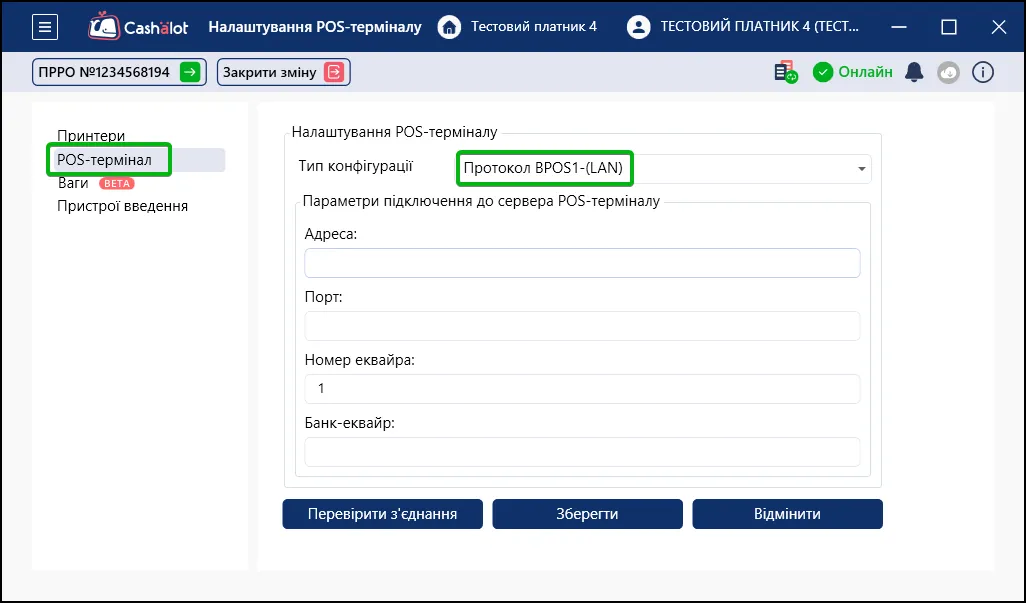Click the green arrow on ПРРО №1234568194

(190, 72)
